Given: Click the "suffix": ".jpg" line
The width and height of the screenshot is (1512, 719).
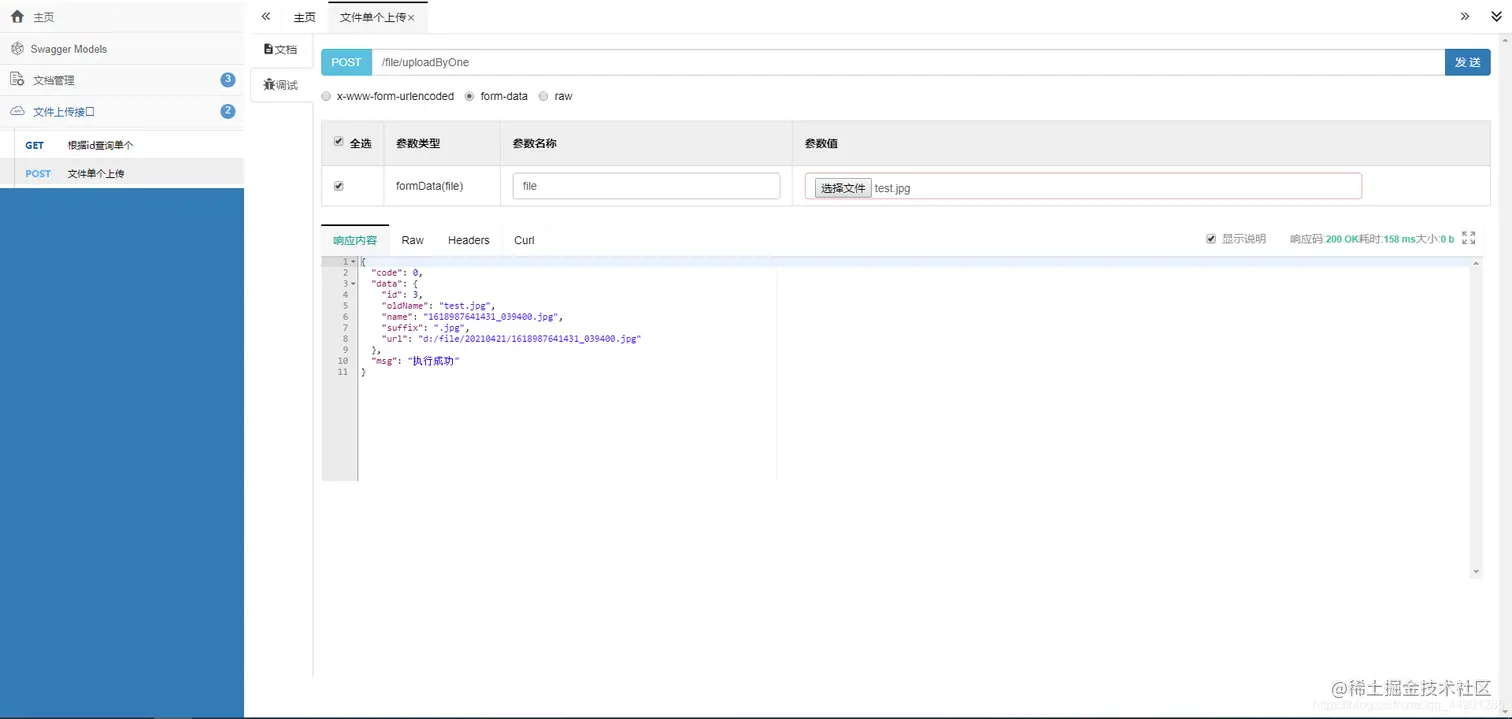Looking at the screenshot, I should click(425, 328).
